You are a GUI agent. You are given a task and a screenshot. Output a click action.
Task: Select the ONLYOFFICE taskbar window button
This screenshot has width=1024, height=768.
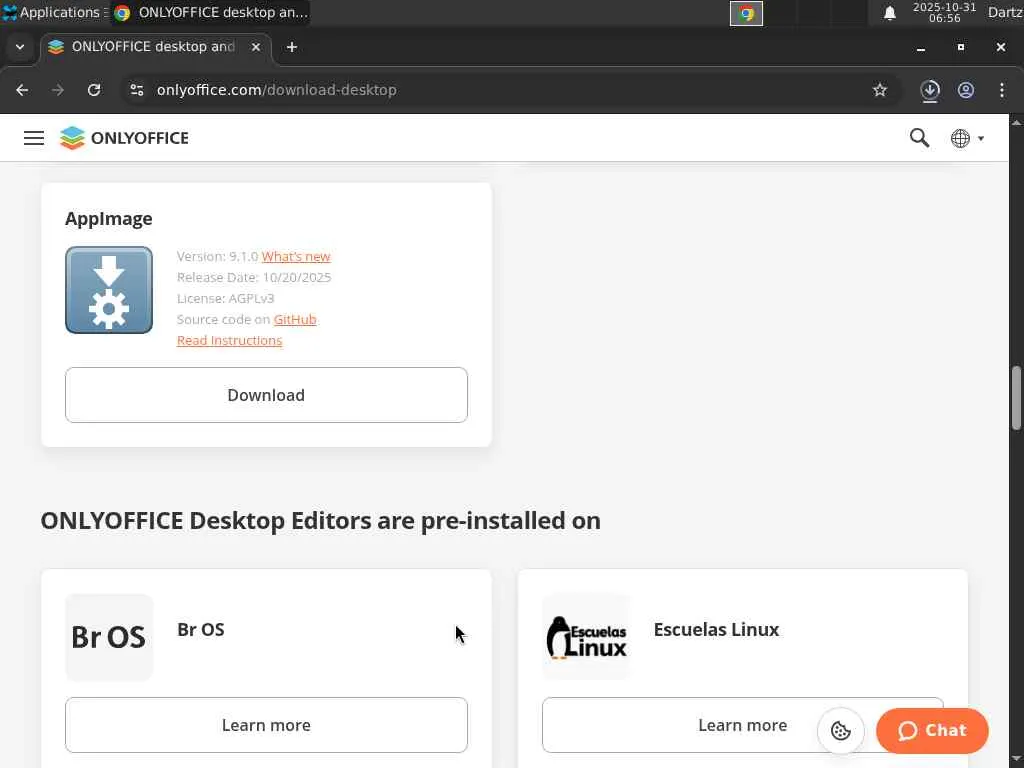tap(210, 12)
